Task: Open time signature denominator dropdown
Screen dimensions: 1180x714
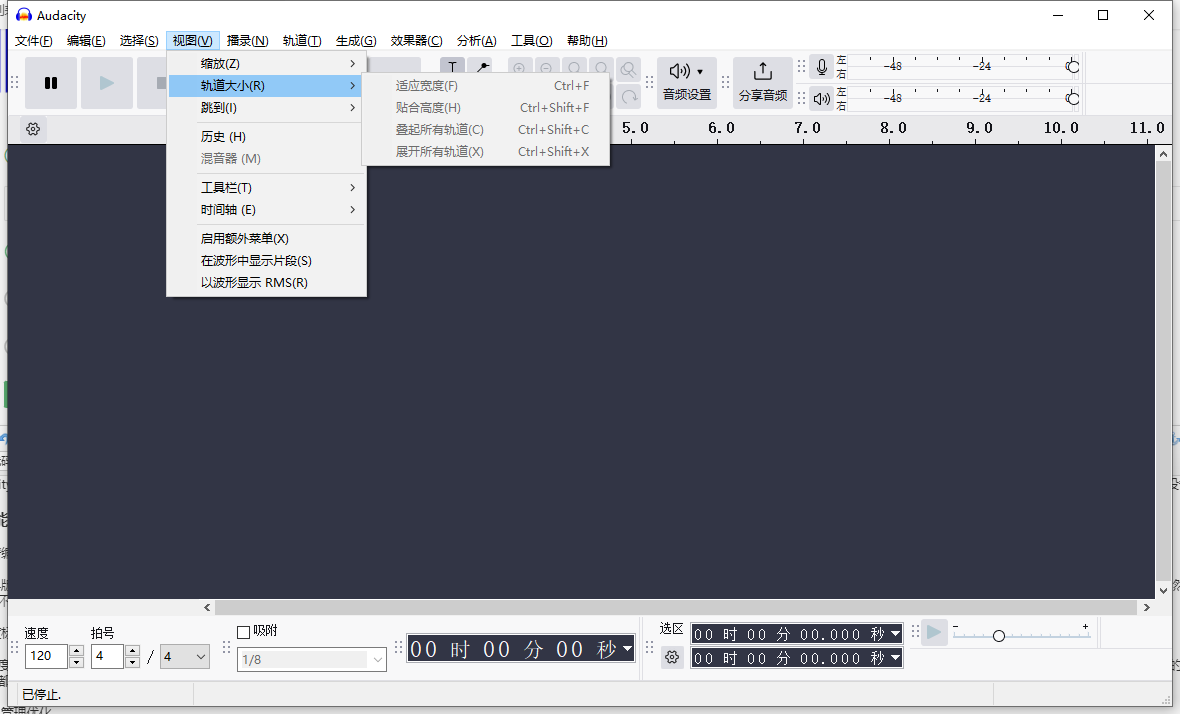Action: pos(184,657)
